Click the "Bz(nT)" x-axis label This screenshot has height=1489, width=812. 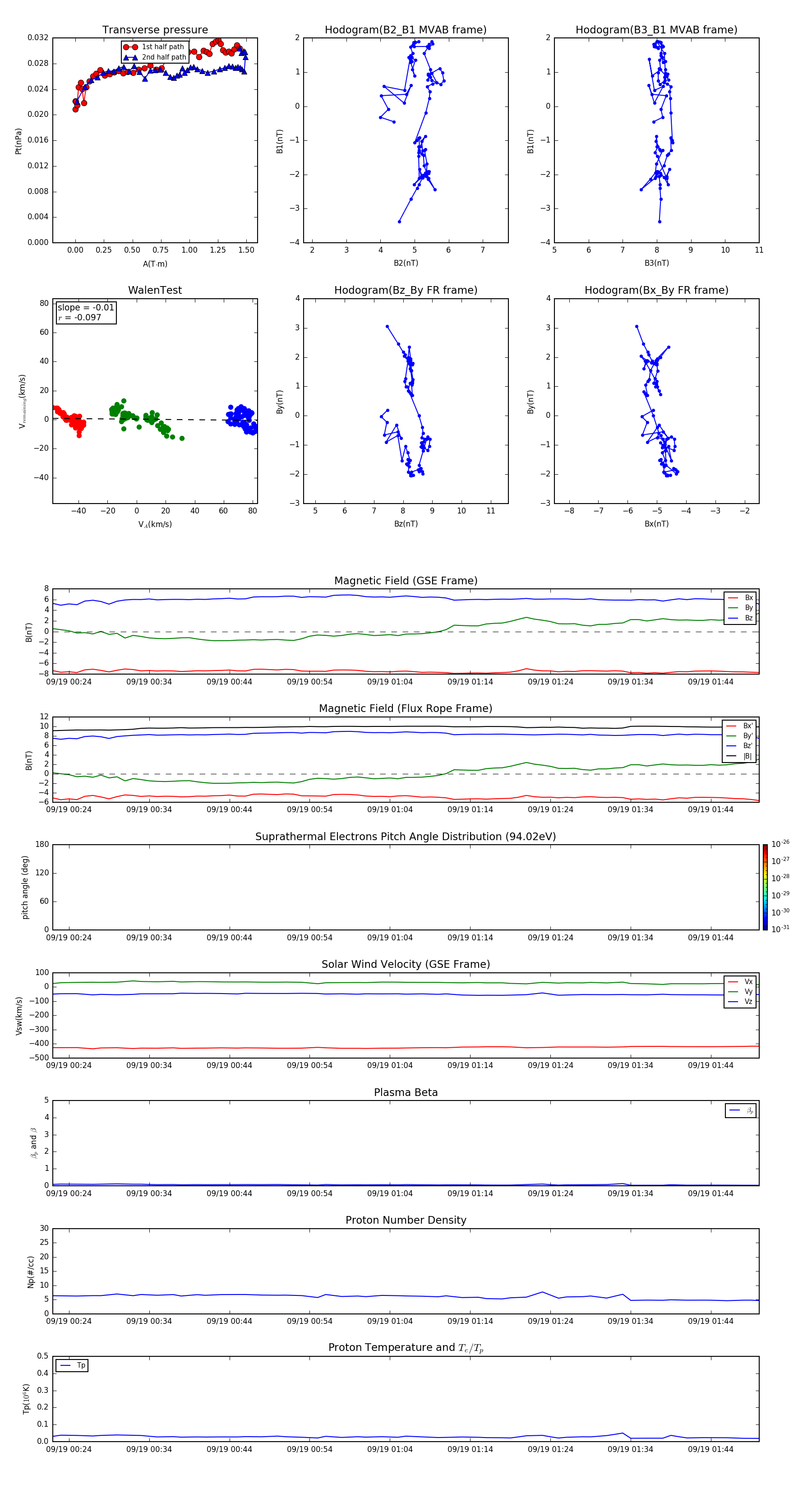[x=406, y=524]
